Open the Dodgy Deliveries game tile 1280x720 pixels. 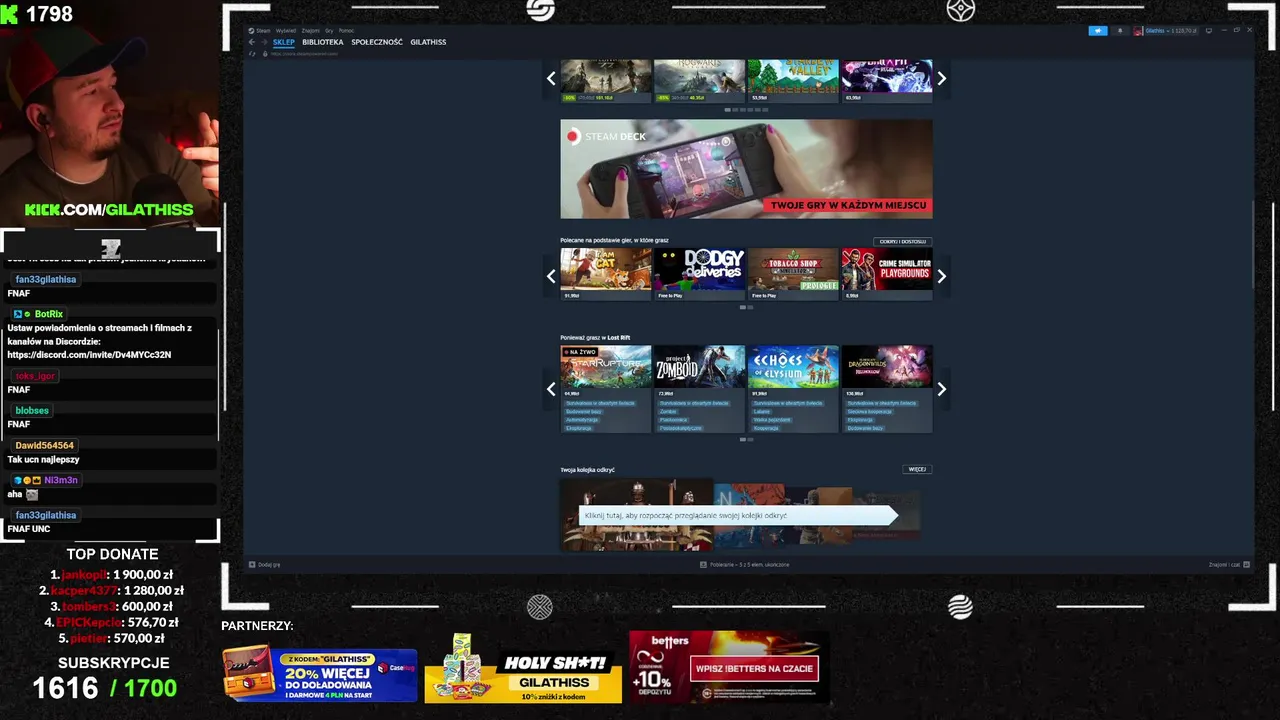pyautogui.click(x=700, y=274)
